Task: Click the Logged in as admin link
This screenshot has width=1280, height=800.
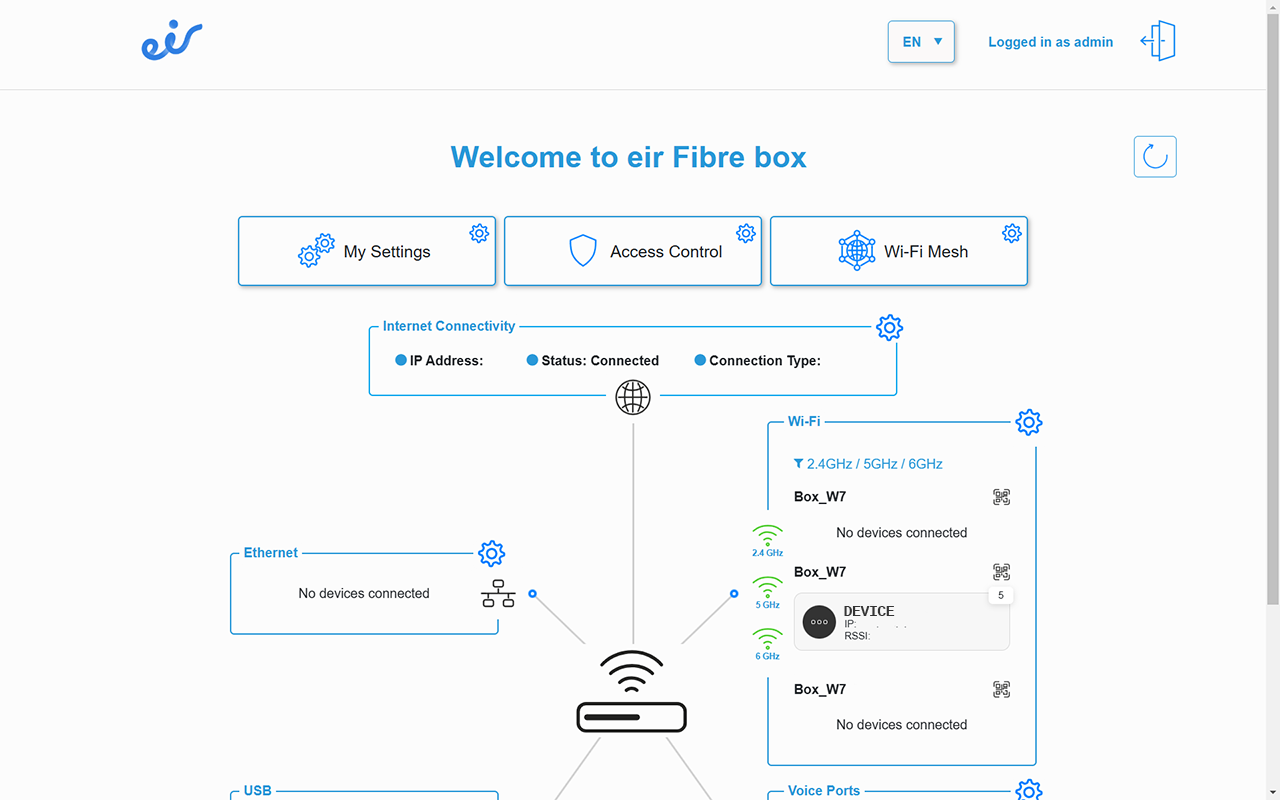Action: tap(1050, 42)
